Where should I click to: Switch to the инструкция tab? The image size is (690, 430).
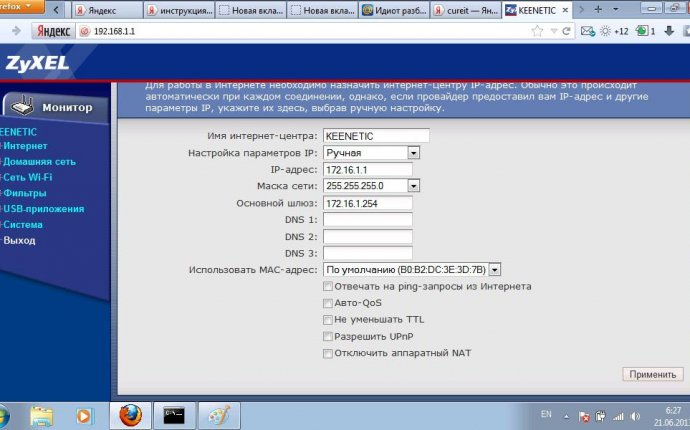pos(180,10)
